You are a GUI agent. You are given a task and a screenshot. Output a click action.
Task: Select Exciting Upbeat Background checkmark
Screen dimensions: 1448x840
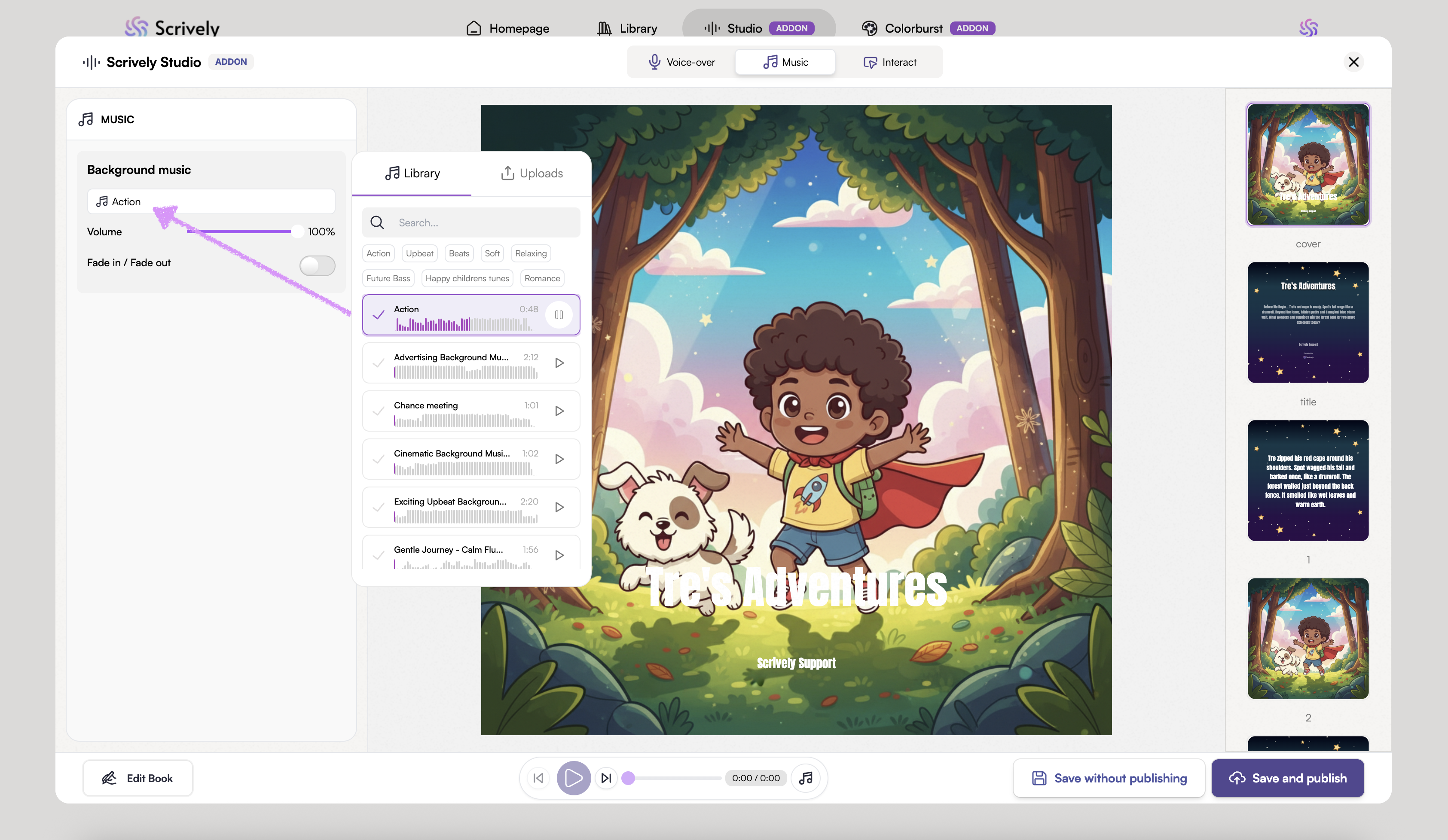378,508
